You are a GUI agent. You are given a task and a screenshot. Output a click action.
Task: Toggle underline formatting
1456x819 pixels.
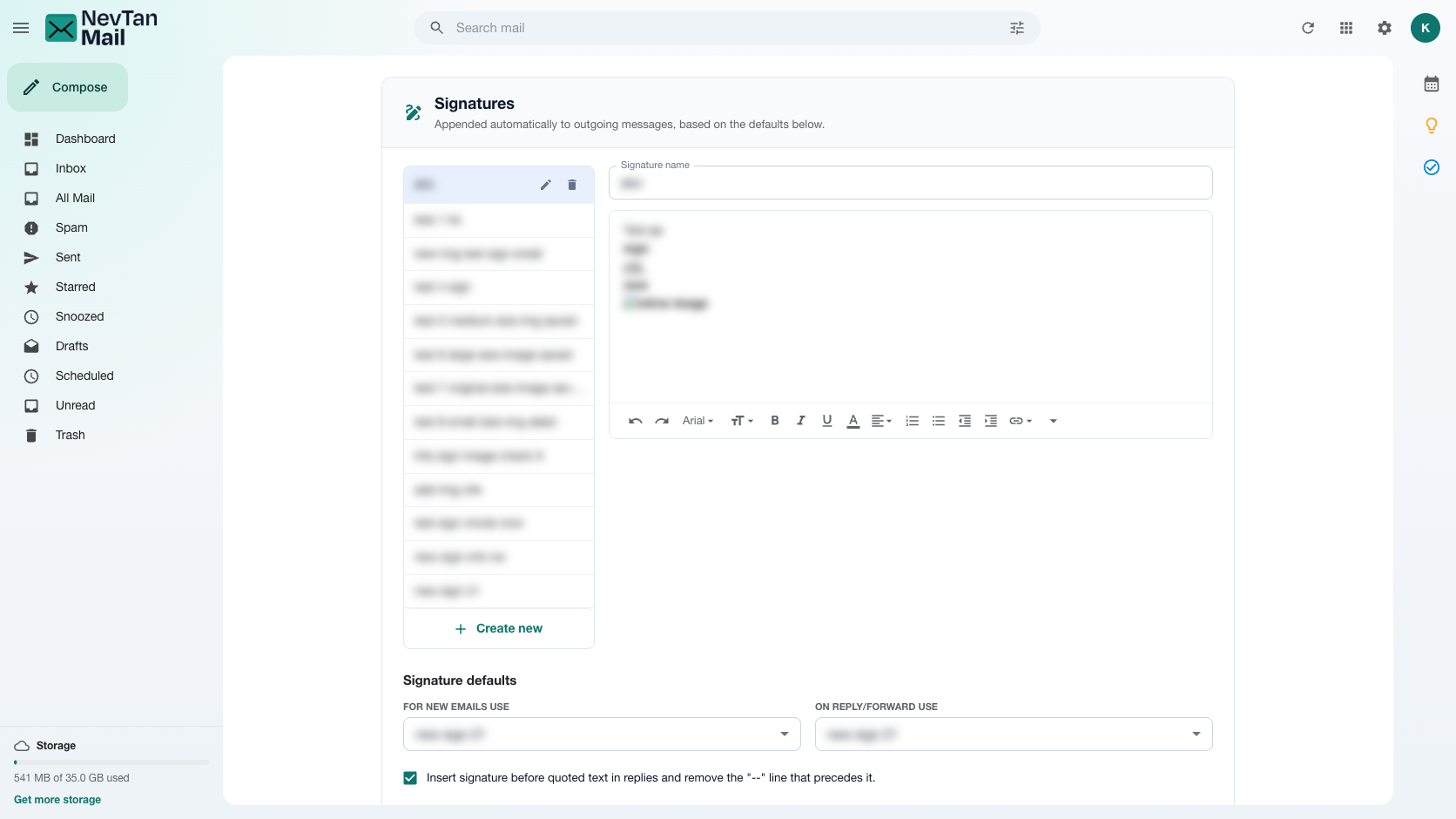[827, 421]
